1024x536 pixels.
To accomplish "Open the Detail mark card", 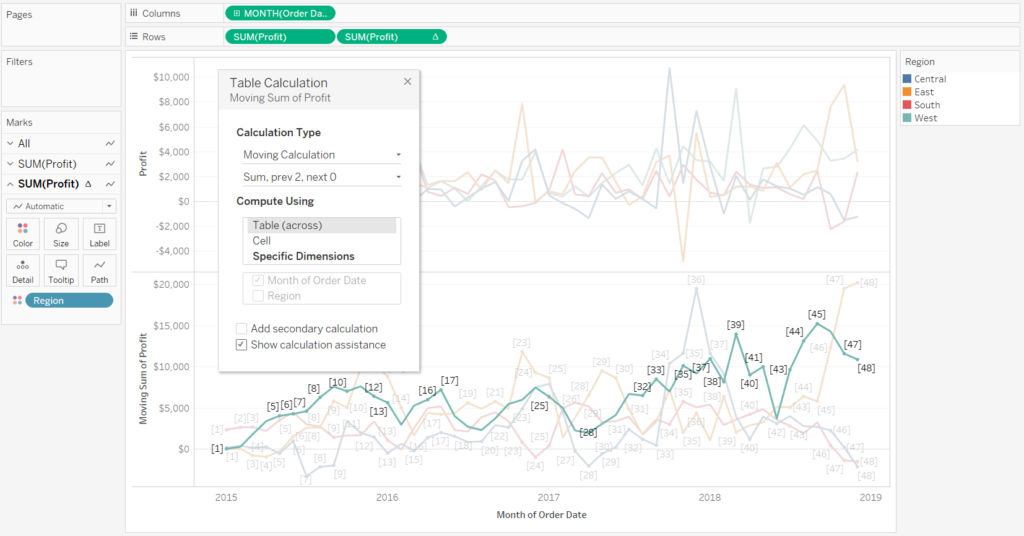I will (23, 270).
